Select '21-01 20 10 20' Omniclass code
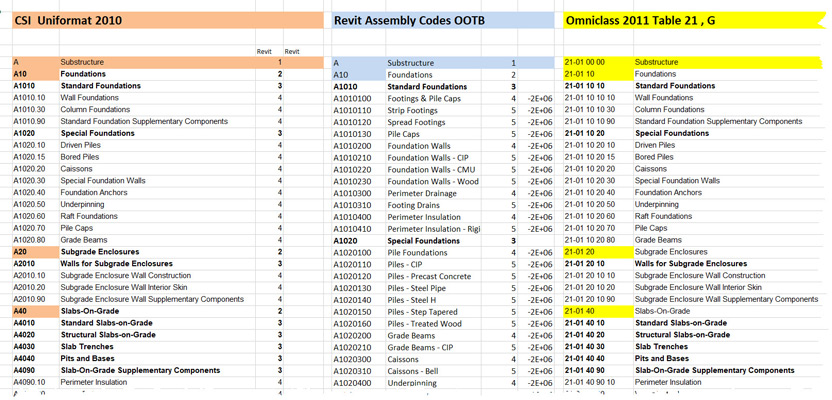This screenshot has height=400, width=832. 599,288
